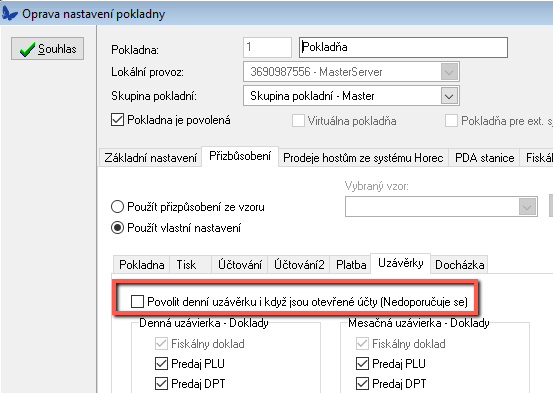This screenshot has width=553, height=393.
Task: Click the Skupina pokladní label
Action: 154,96
